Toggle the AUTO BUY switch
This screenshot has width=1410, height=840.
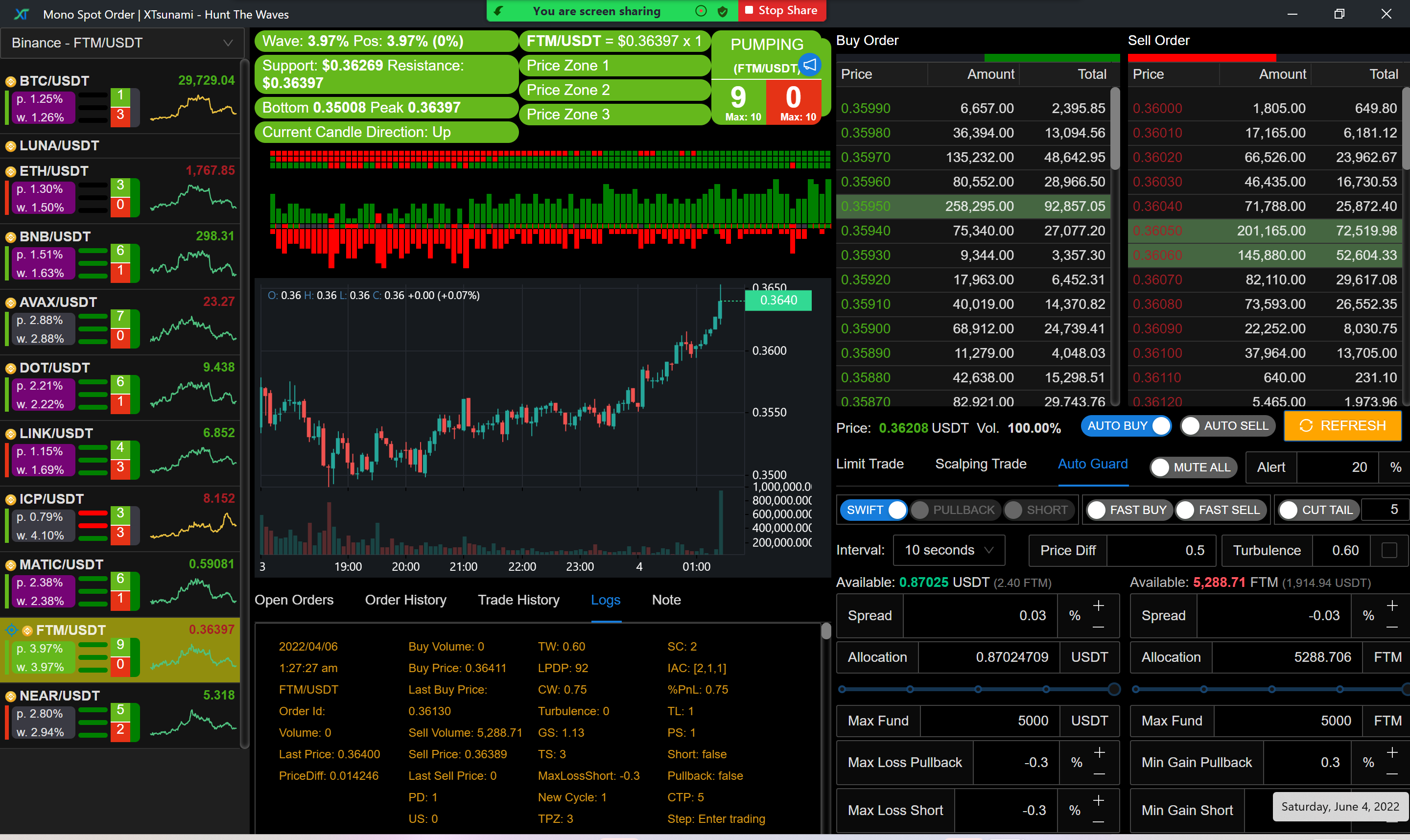pos(1127,426)
